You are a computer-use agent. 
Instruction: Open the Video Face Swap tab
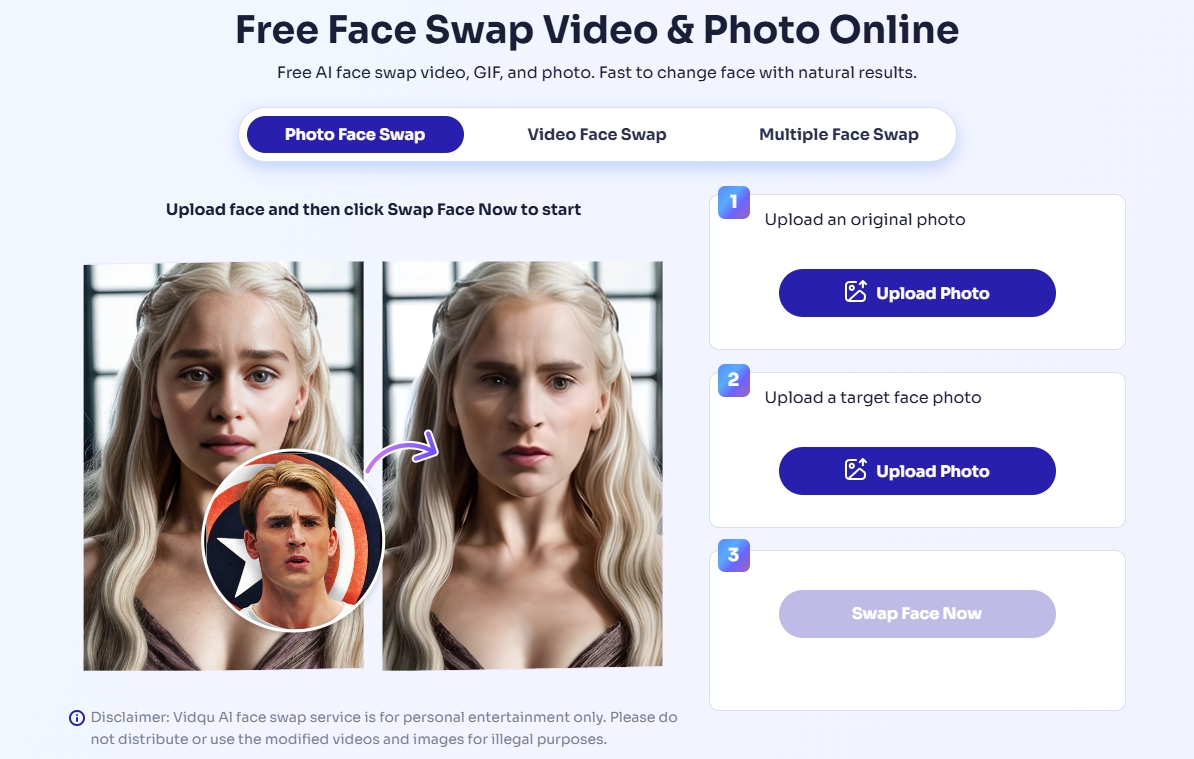click(x=596, y=135)
